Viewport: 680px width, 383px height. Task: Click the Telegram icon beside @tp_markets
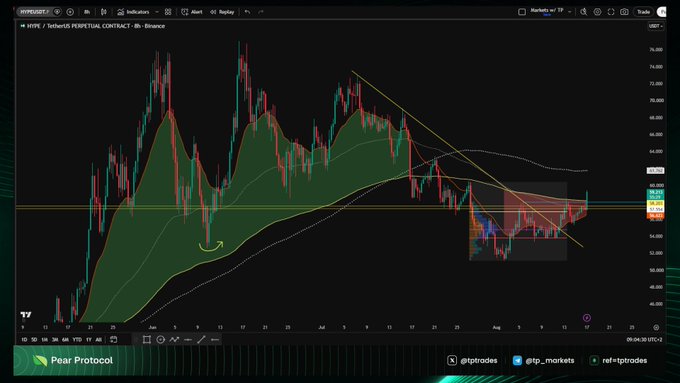pyautogui.click(x=517, y=360)
